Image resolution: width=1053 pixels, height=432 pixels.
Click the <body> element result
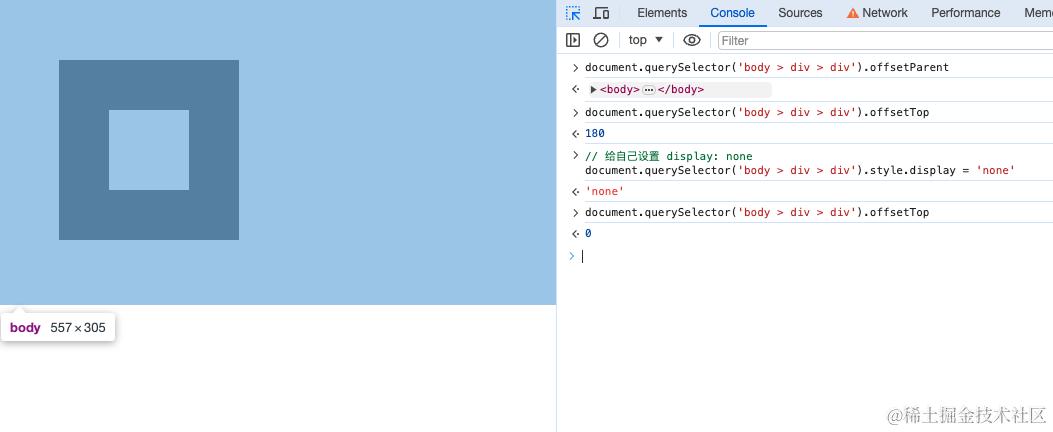pos(680,89)
